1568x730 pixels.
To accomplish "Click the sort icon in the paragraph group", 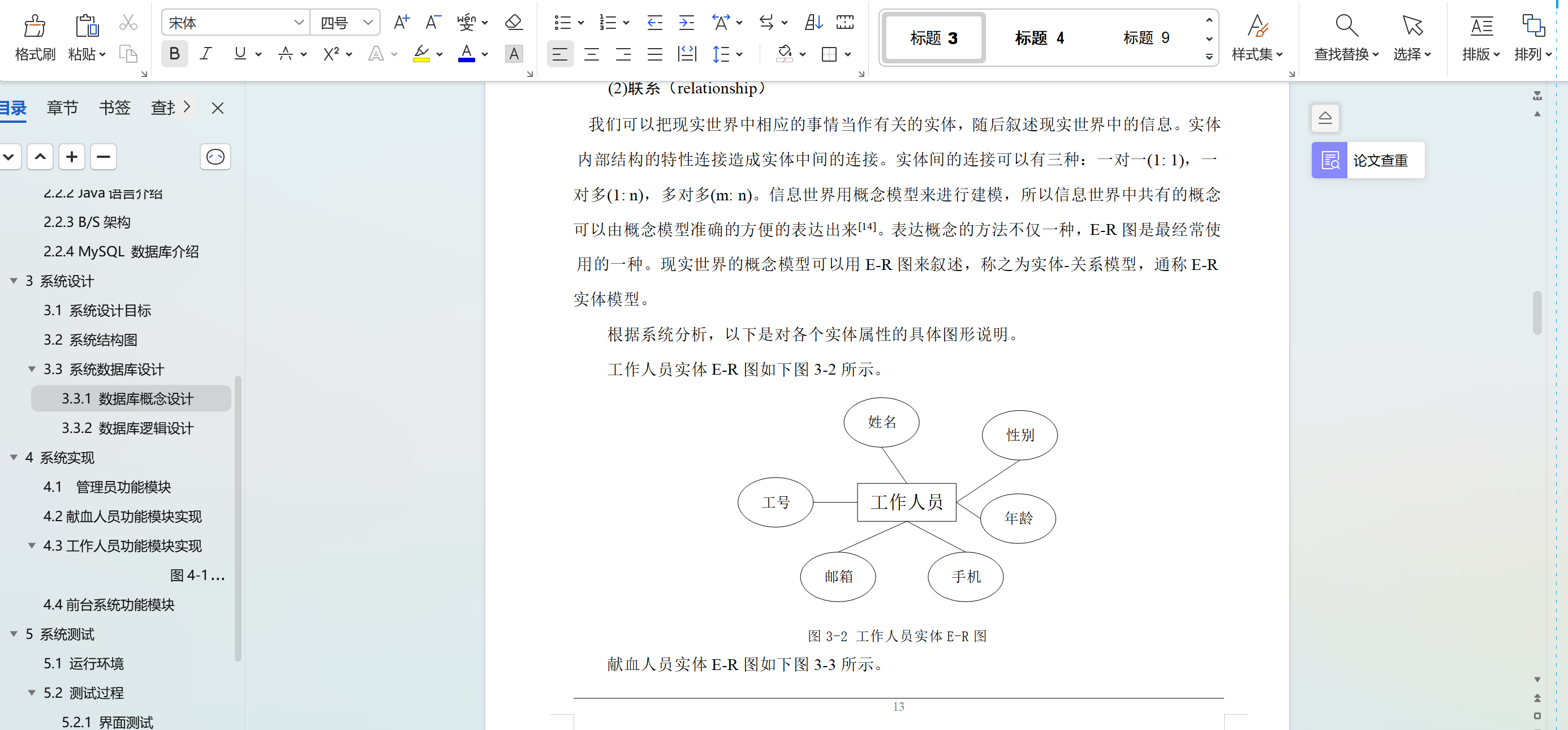I will coord(813,23).
